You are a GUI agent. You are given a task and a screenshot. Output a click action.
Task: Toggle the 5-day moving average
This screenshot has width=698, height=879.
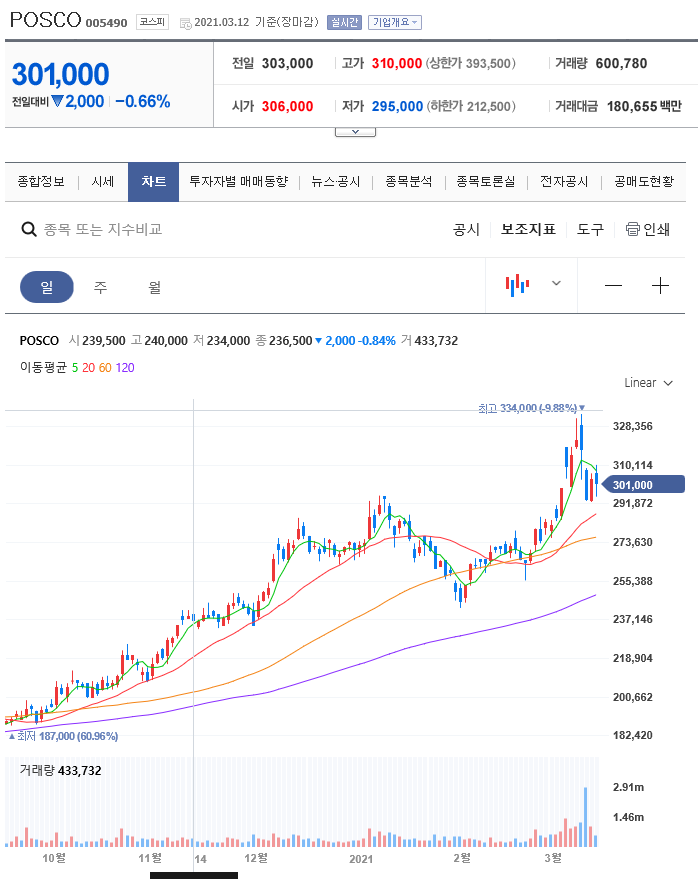(x=75, y=368)
